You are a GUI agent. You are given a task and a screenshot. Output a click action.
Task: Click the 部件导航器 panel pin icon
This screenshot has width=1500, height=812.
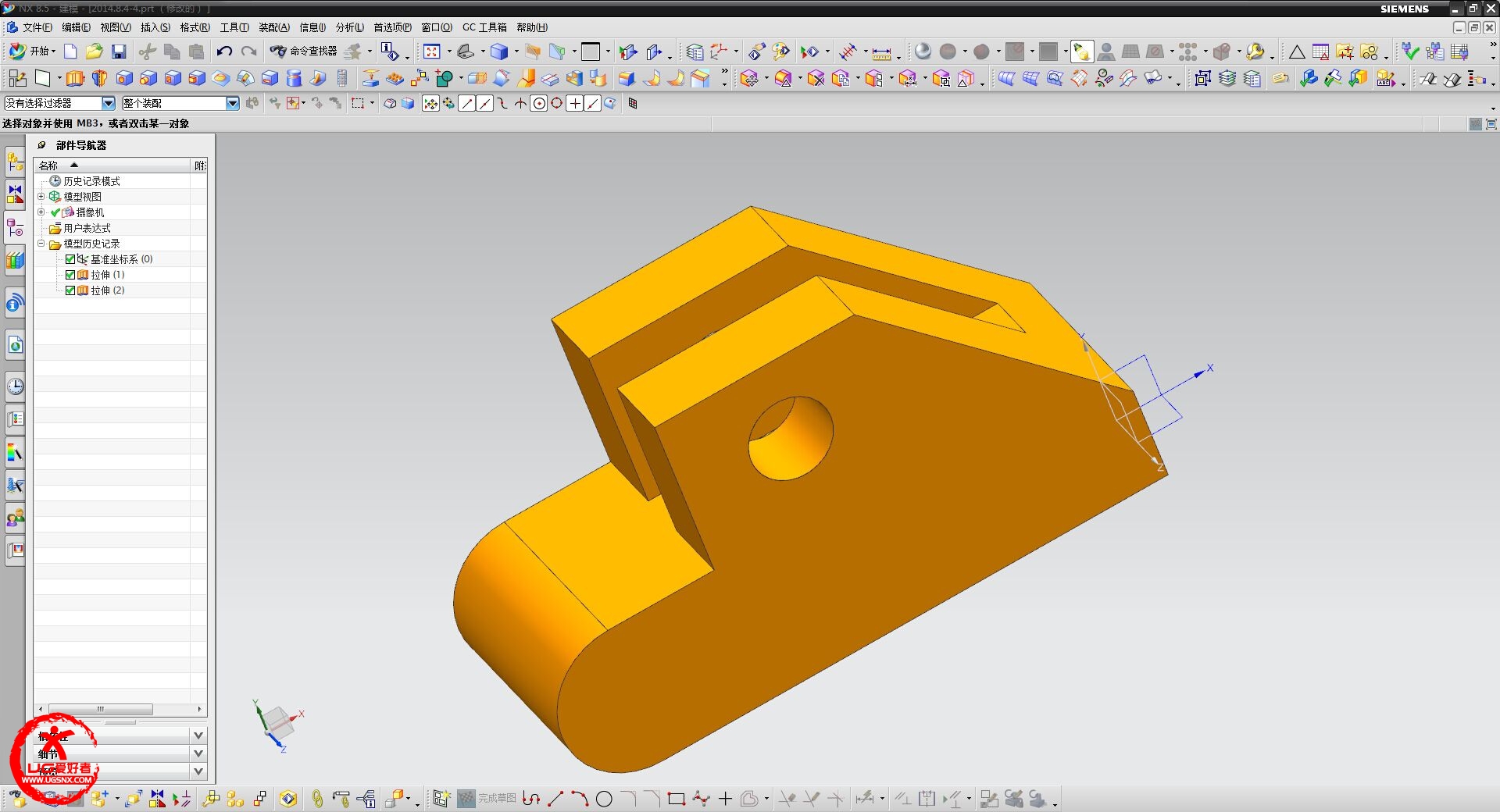[x=42, y=145]
